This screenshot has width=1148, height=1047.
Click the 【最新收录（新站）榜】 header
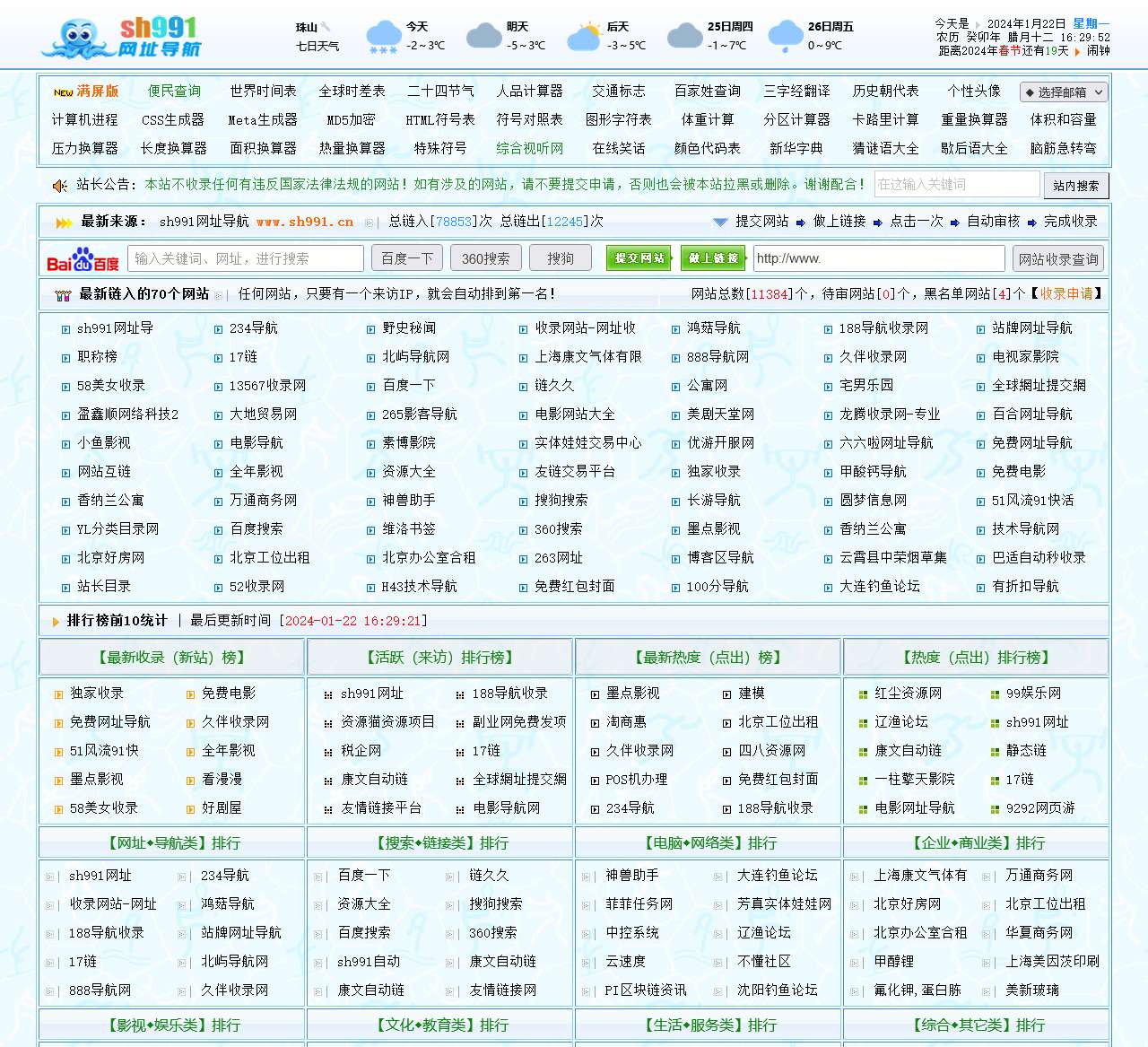pos(171,658)
